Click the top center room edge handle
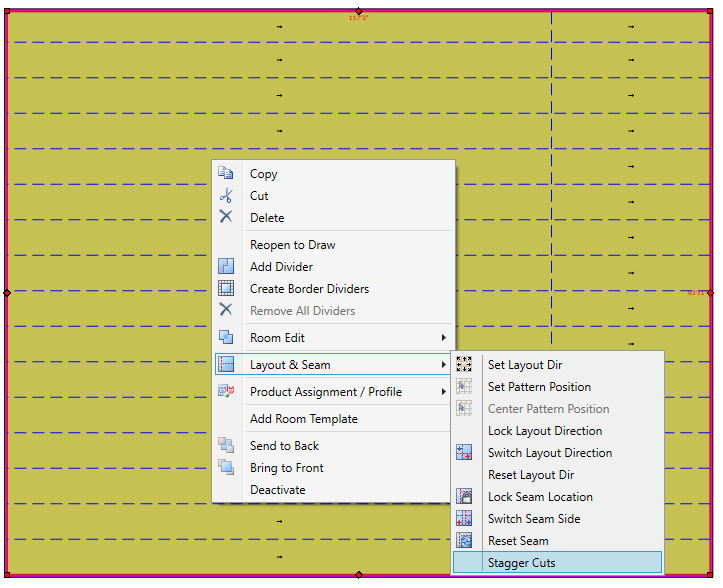This screenshot has height=588, width=723. pyautogui.click(x=359, y=11)
